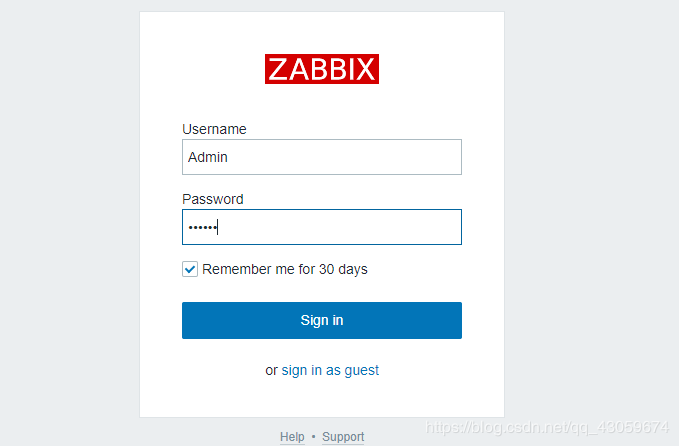This screenshot has width=679, height=446.
Task: Click blank white space above the ZABBIX logo
Action: pos(321,30)
